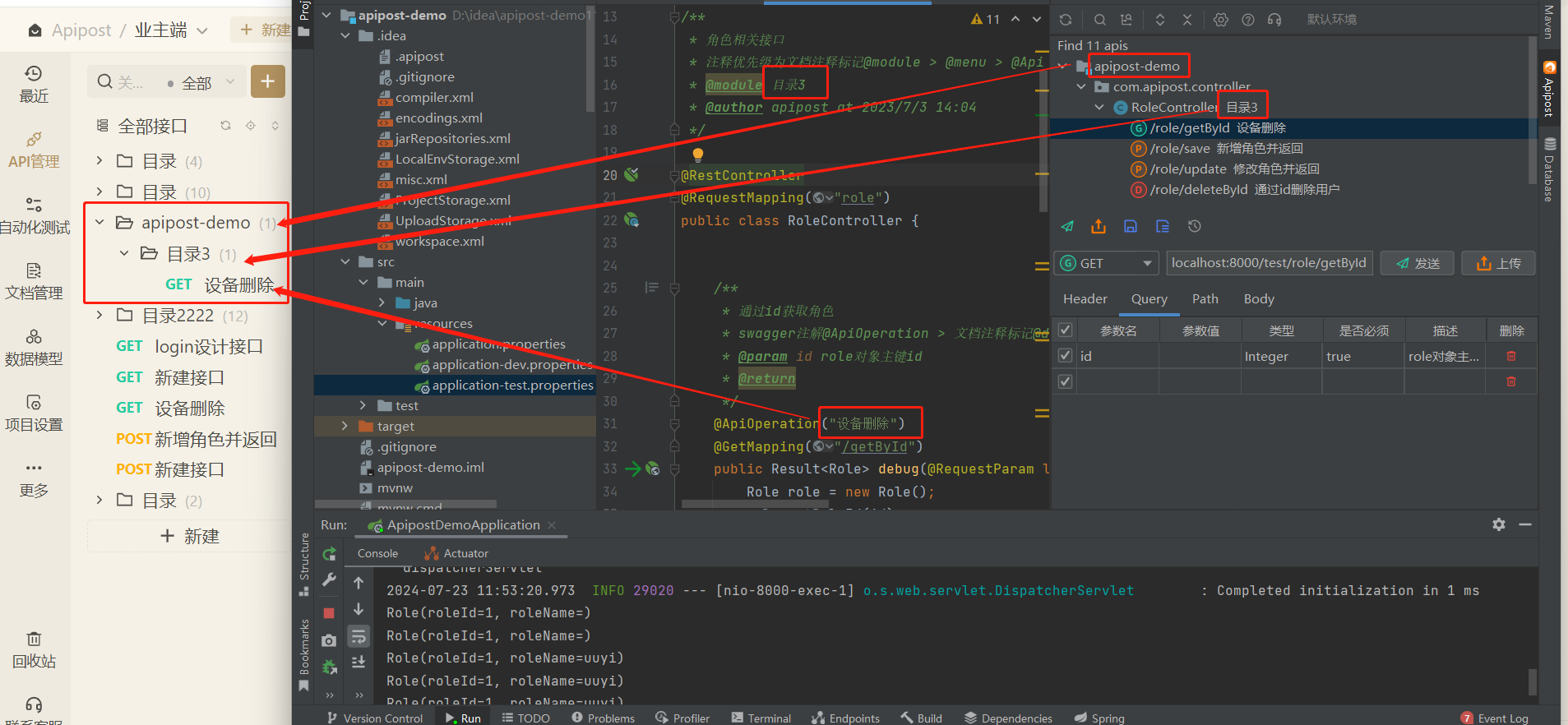Collapse src folder in project tree
This screenshot has height=725, width=1568.
345,261
